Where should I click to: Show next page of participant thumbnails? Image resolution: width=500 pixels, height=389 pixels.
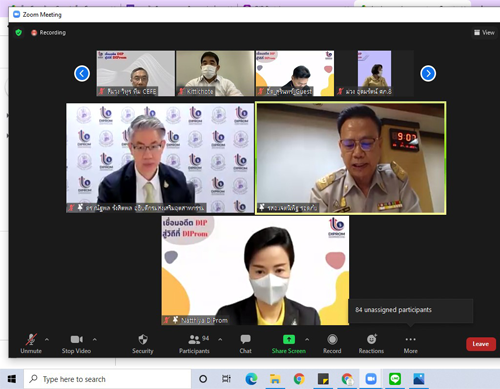click(428, 73)
